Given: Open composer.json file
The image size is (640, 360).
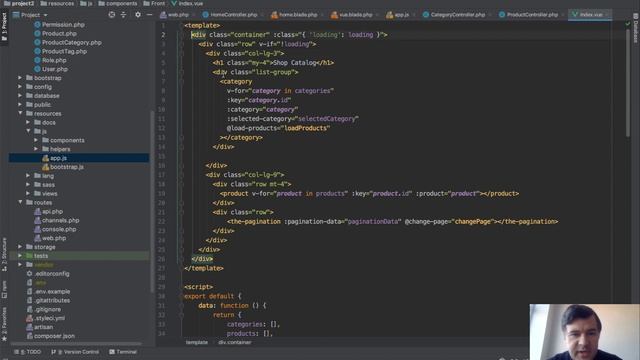Looking at the screenshot, I should click(50, 336).
